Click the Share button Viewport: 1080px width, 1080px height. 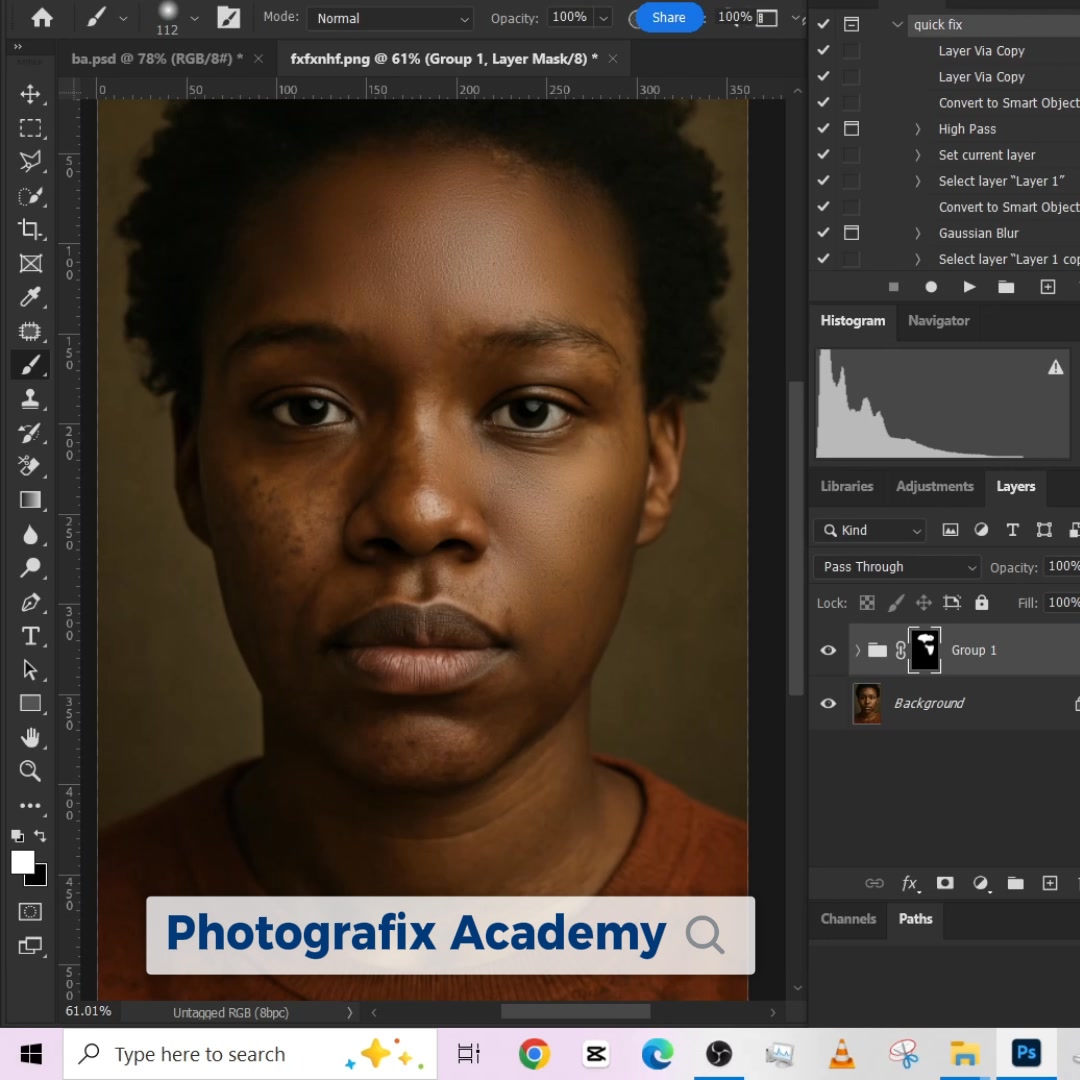pos(668,17)
